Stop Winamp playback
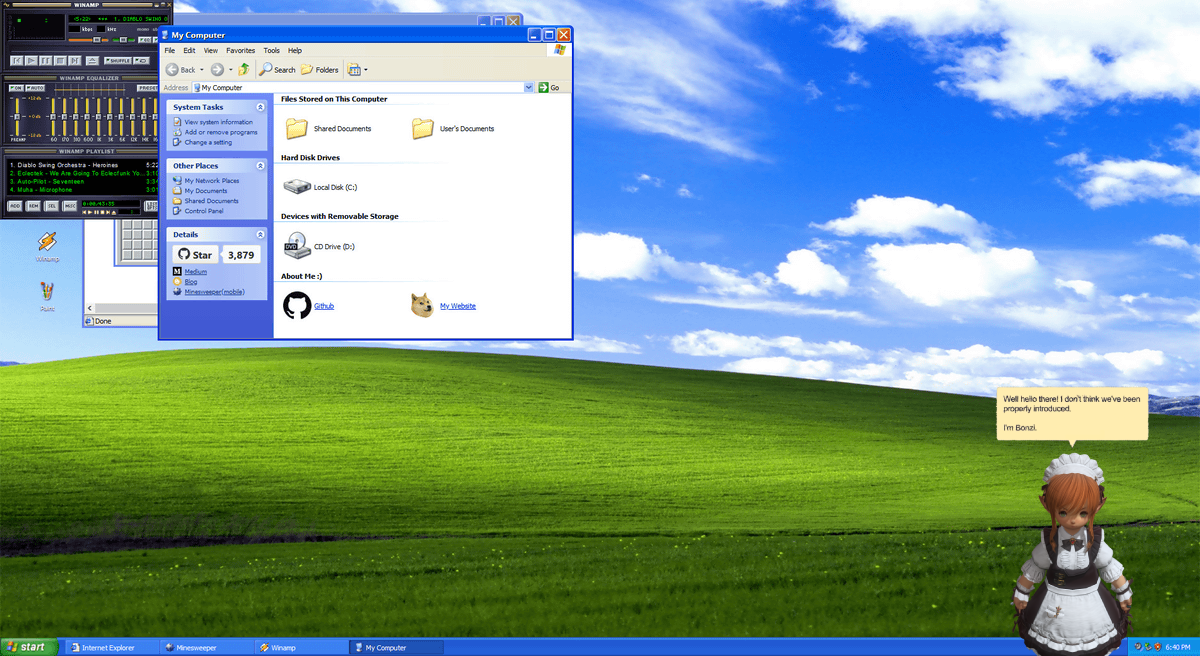This screenshot has width=1200, height=656. point(60,61)
